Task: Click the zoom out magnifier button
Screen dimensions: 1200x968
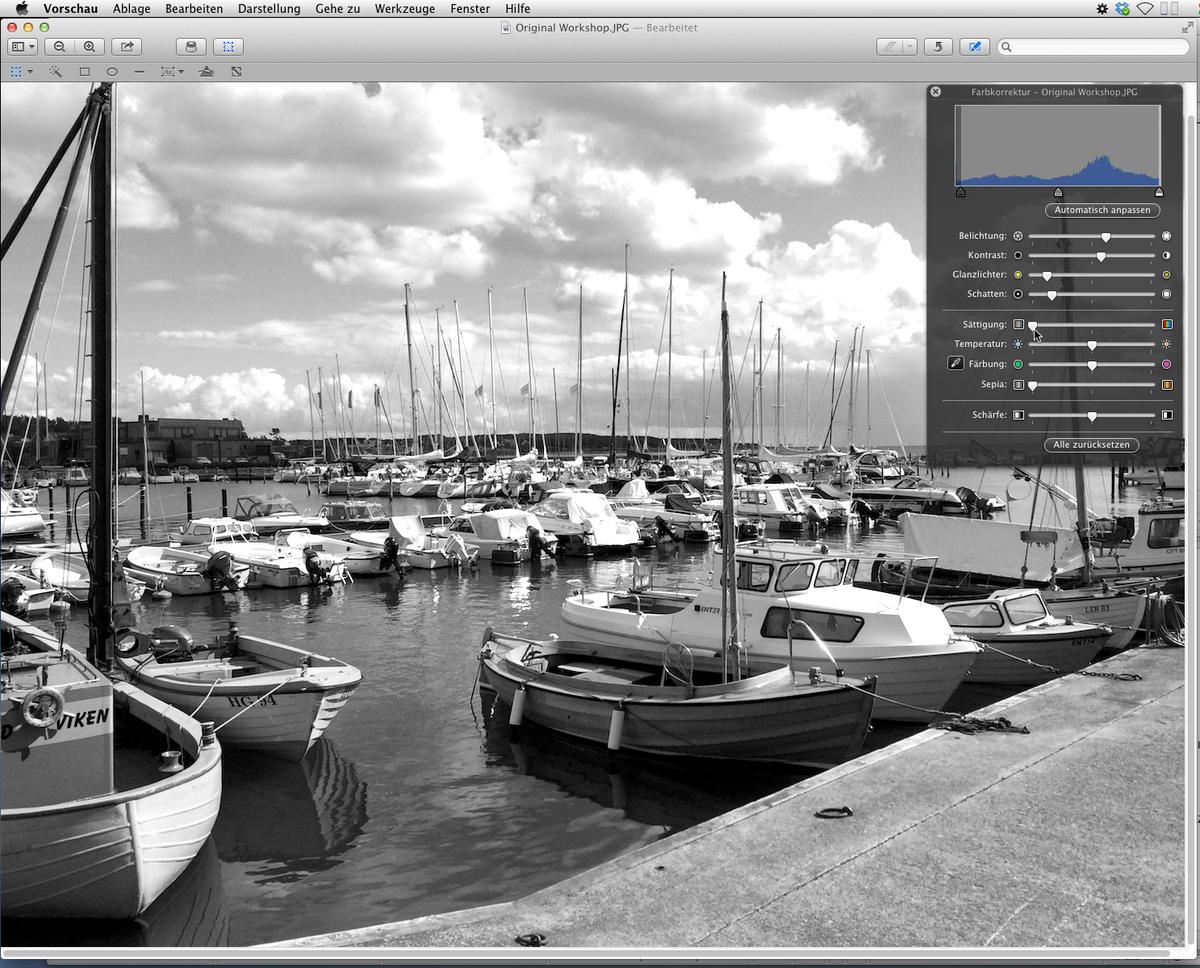Action: click(60, 46)
